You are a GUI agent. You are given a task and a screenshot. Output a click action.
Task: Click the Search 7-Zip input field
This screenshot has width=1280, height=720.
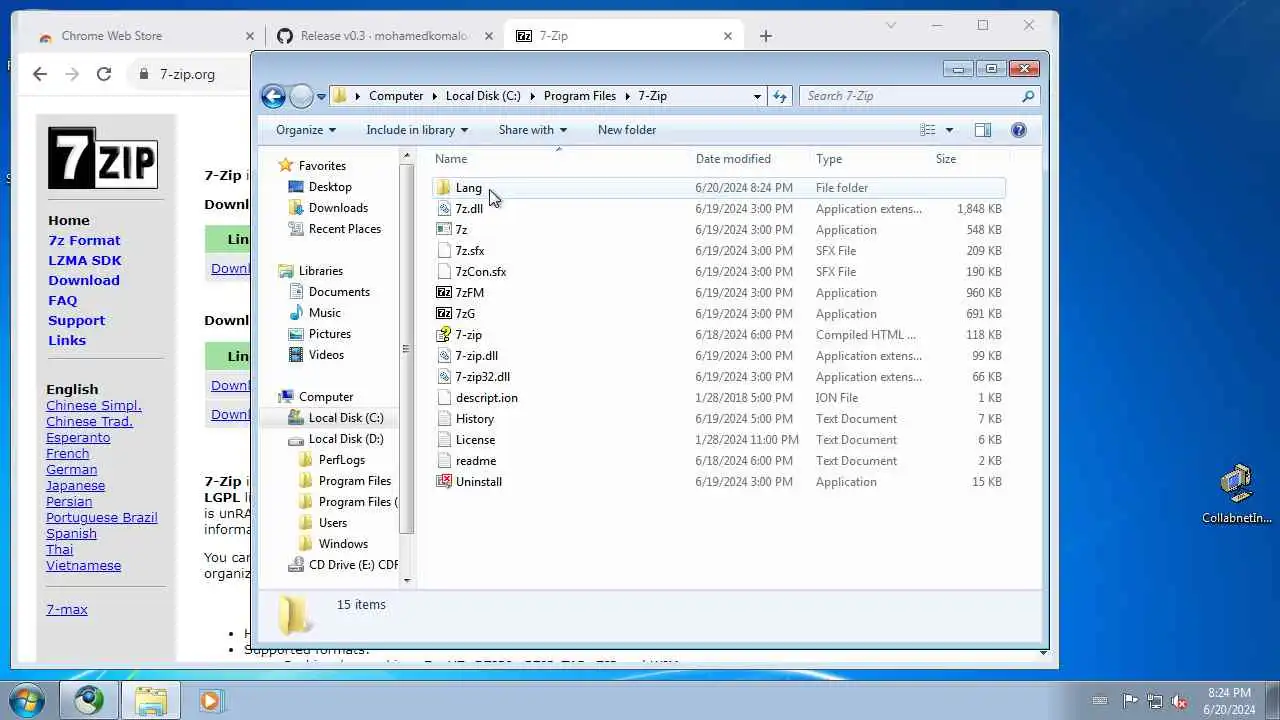(910, 96)
